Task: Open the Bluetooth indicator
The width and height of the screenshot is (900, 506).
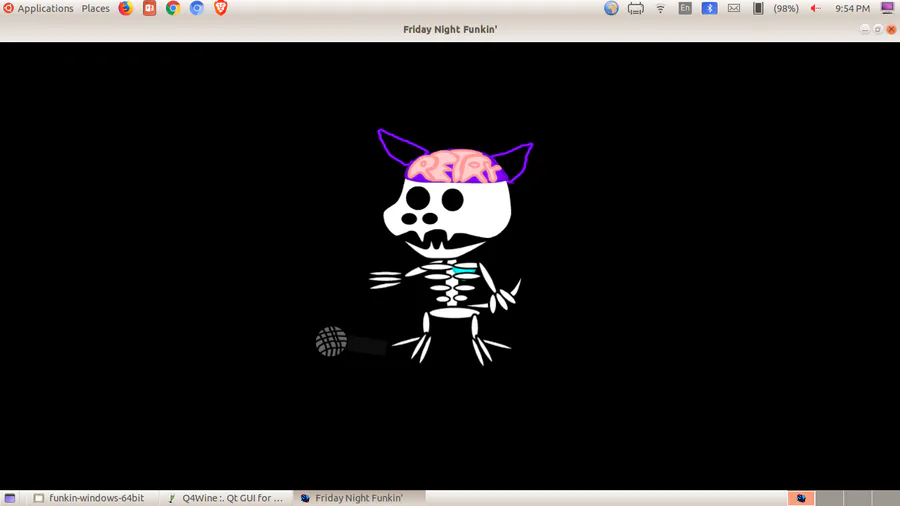Action: (x=709, y=8)
